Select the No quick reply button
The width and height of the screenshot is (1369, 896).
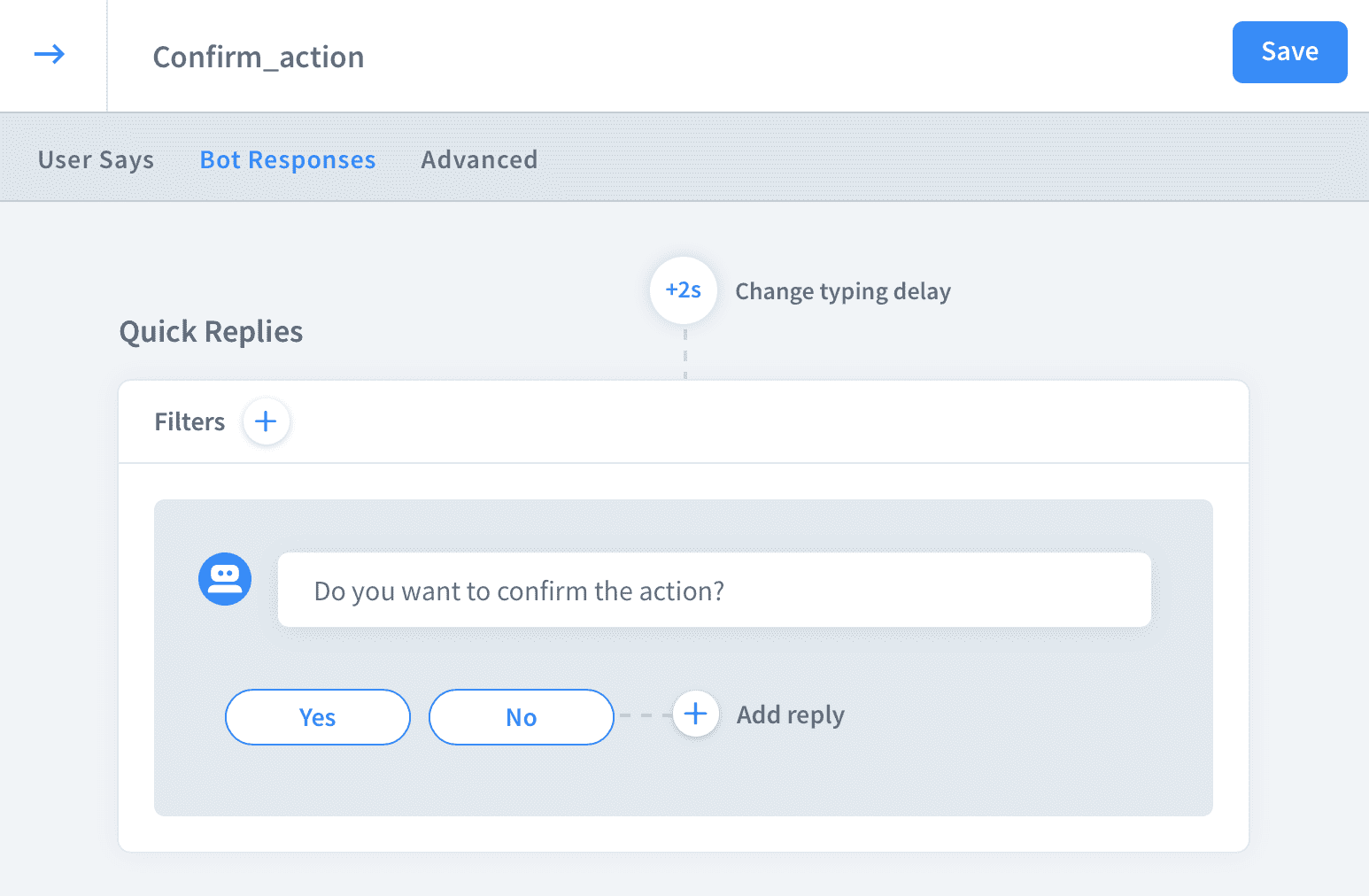(521, 717)
